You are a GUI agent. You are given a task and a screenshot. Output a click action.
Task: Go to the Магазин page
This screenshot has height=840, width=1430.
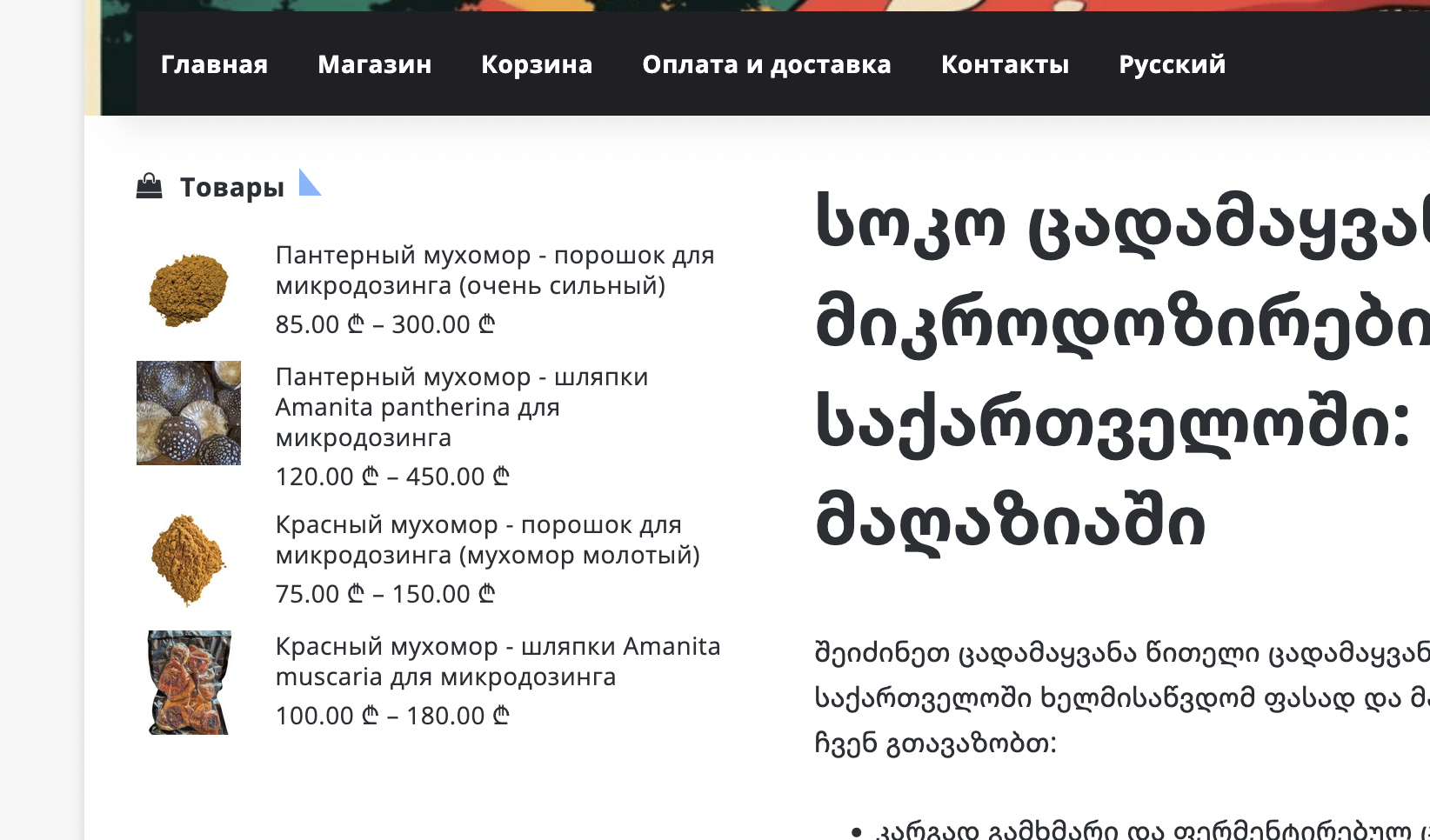click(374, 64)
